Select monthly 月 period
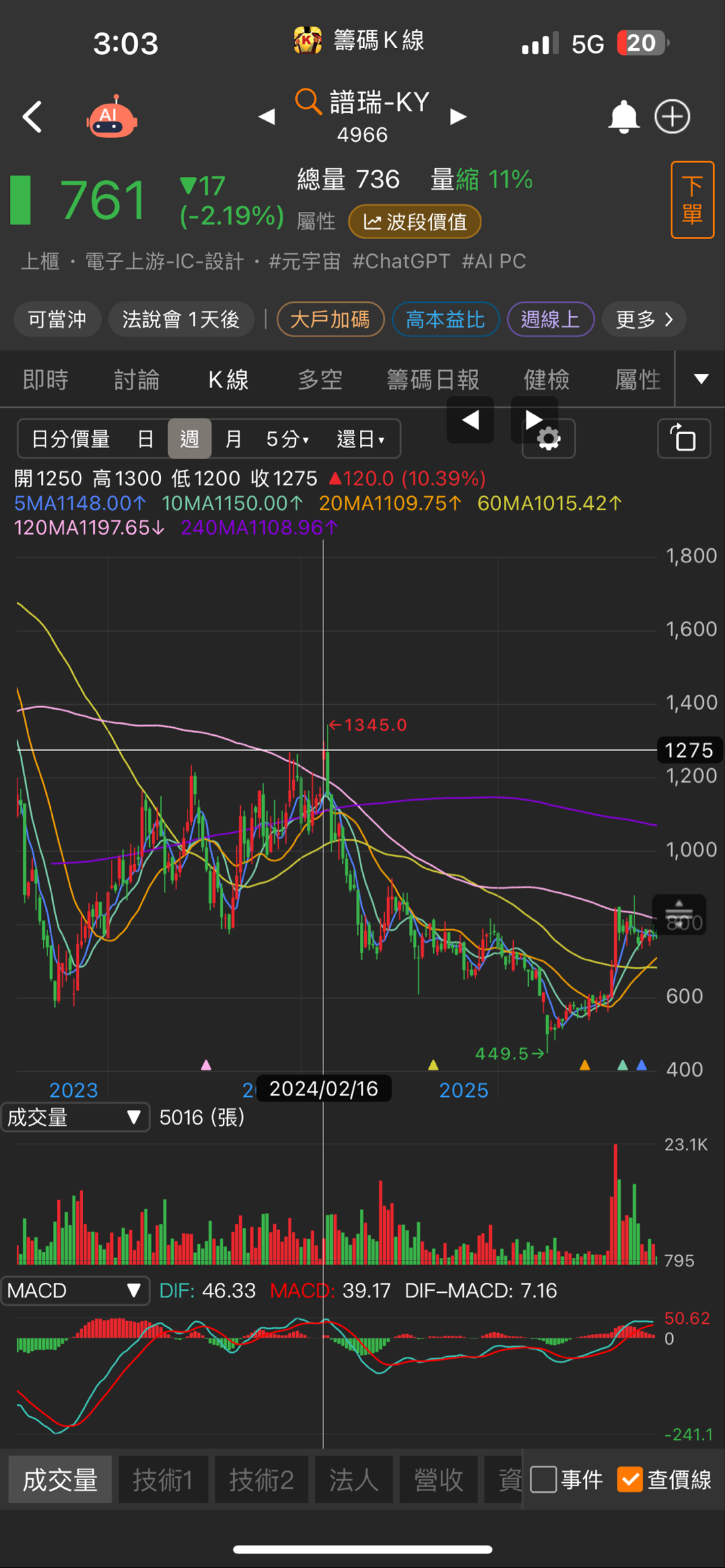Image resolution: width=725 pixels, height=1568 pixels. [233, 439]
